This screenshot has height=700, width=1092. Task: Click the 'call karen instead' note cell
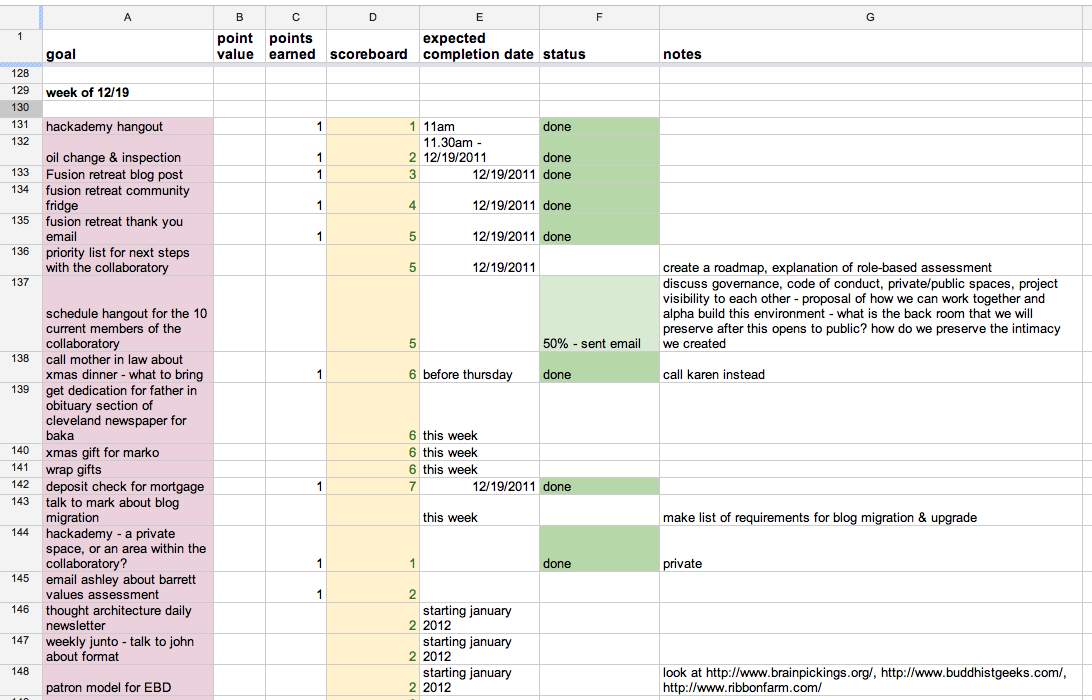[870, 374]
